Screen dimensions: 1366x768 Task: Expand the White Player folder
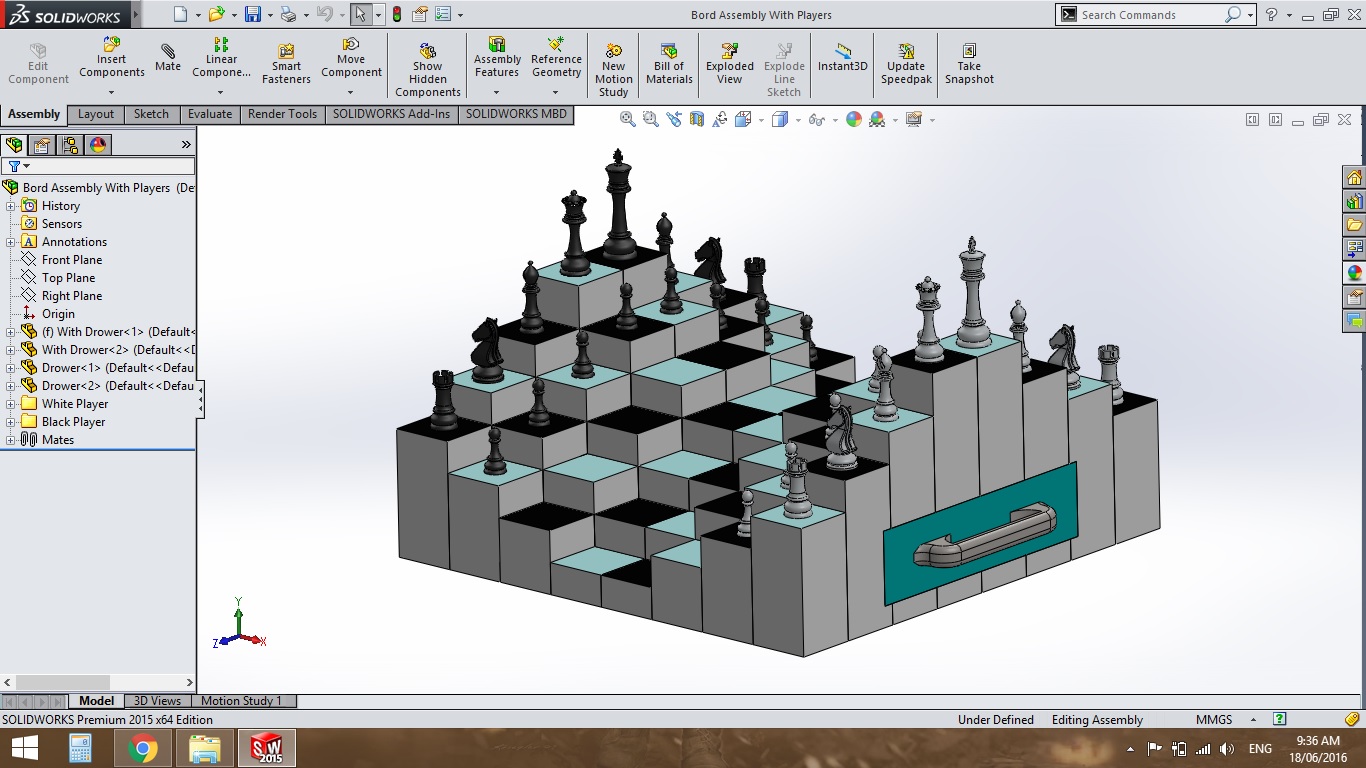pyautogui.click(x=11, y=404)
